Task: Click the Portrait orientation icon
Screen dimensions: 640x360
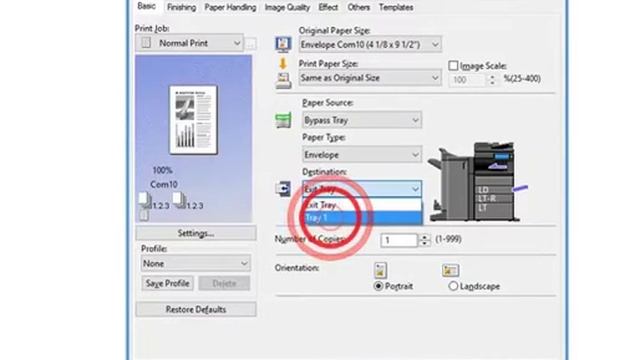Action: (x=380, y=270)
